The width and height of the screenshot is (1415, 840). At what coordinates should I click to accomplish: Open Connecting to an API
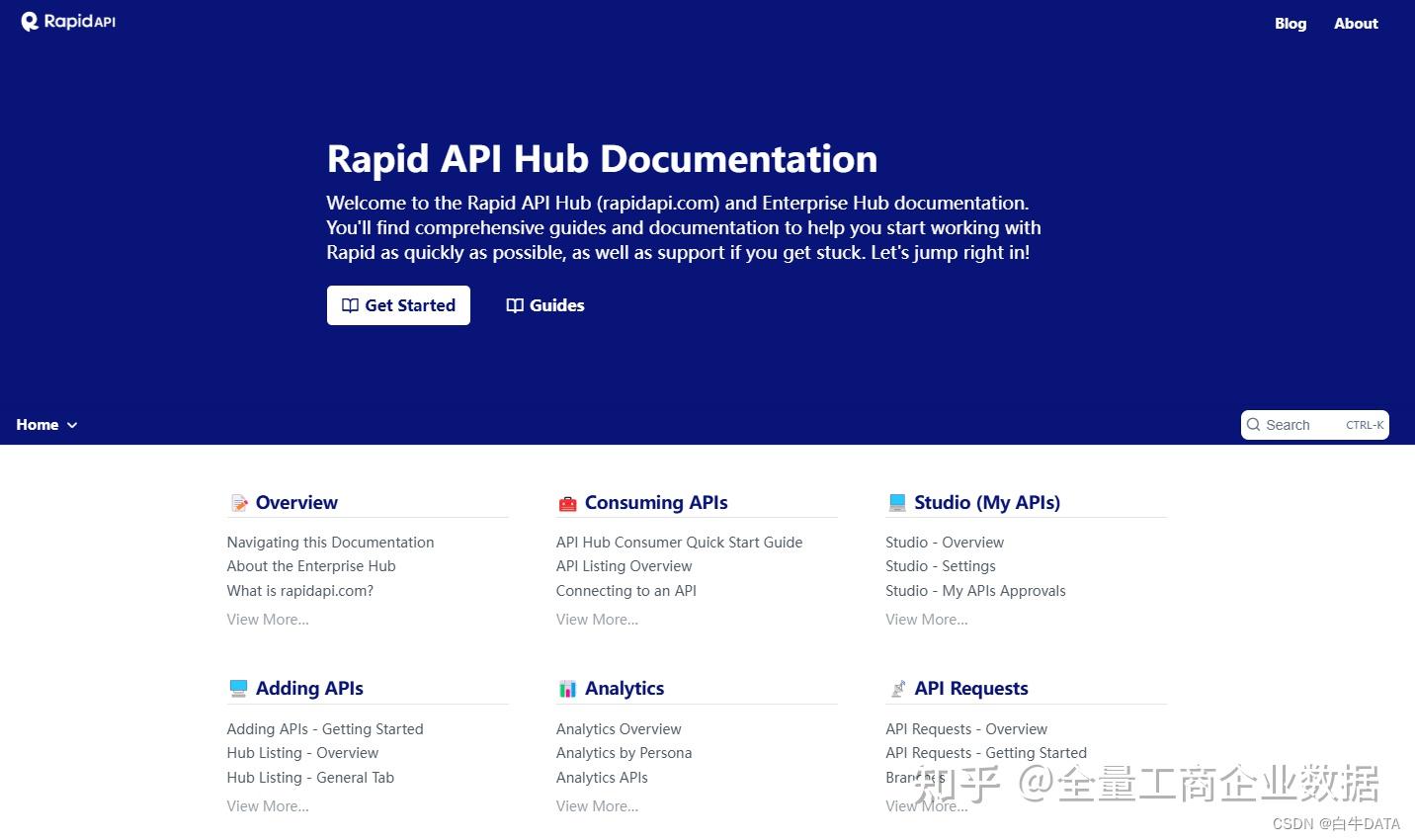click(x=625, y=591)
